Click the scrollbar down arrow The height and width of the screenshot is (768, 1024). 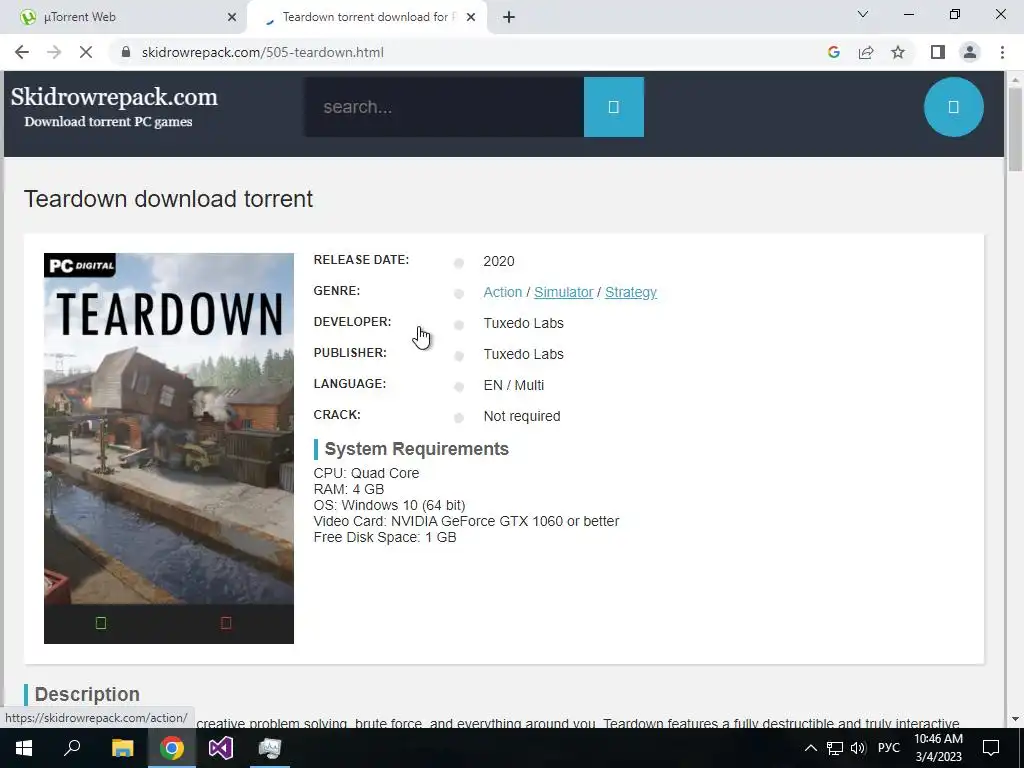pos(1015,719)
